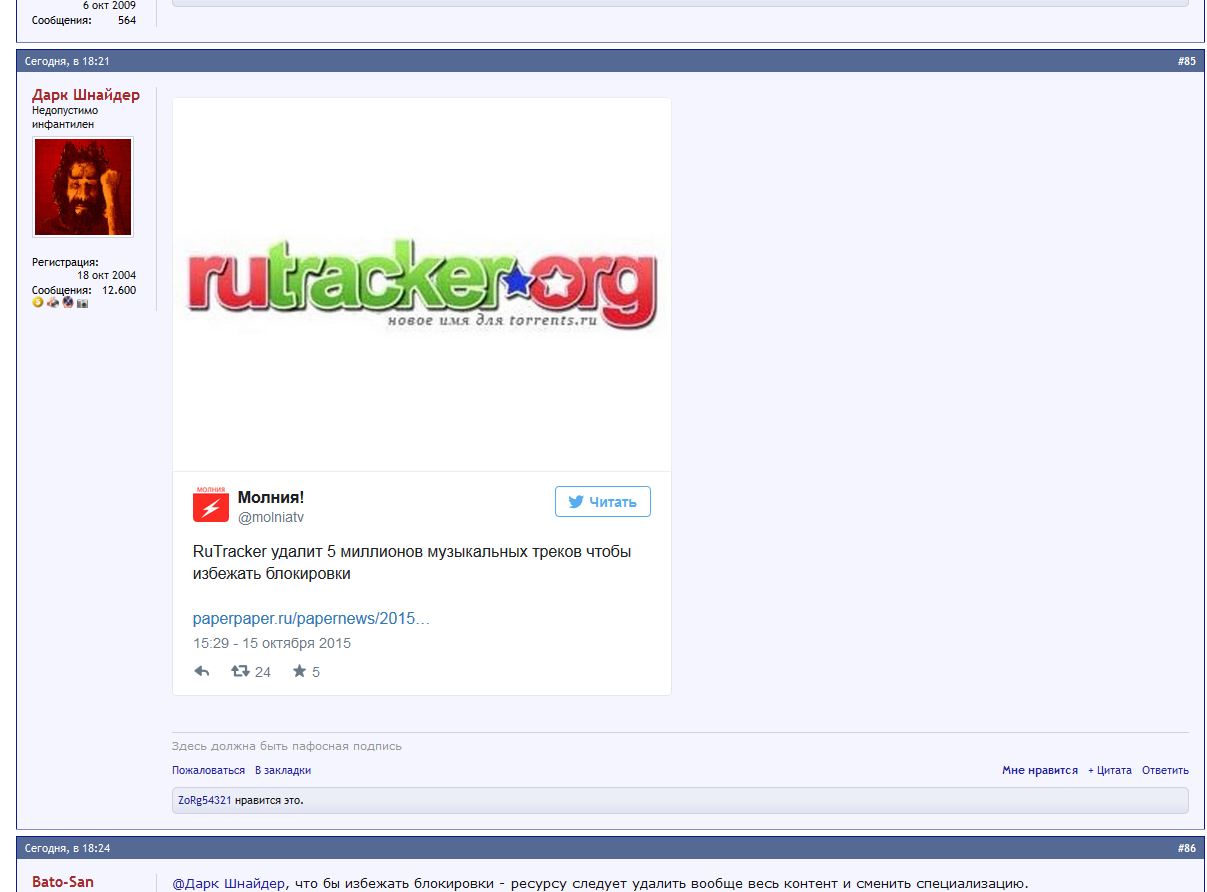1207x892 pixels.
Task: Click the hand holding disc badge icon
Action: [x=53, y=302]
